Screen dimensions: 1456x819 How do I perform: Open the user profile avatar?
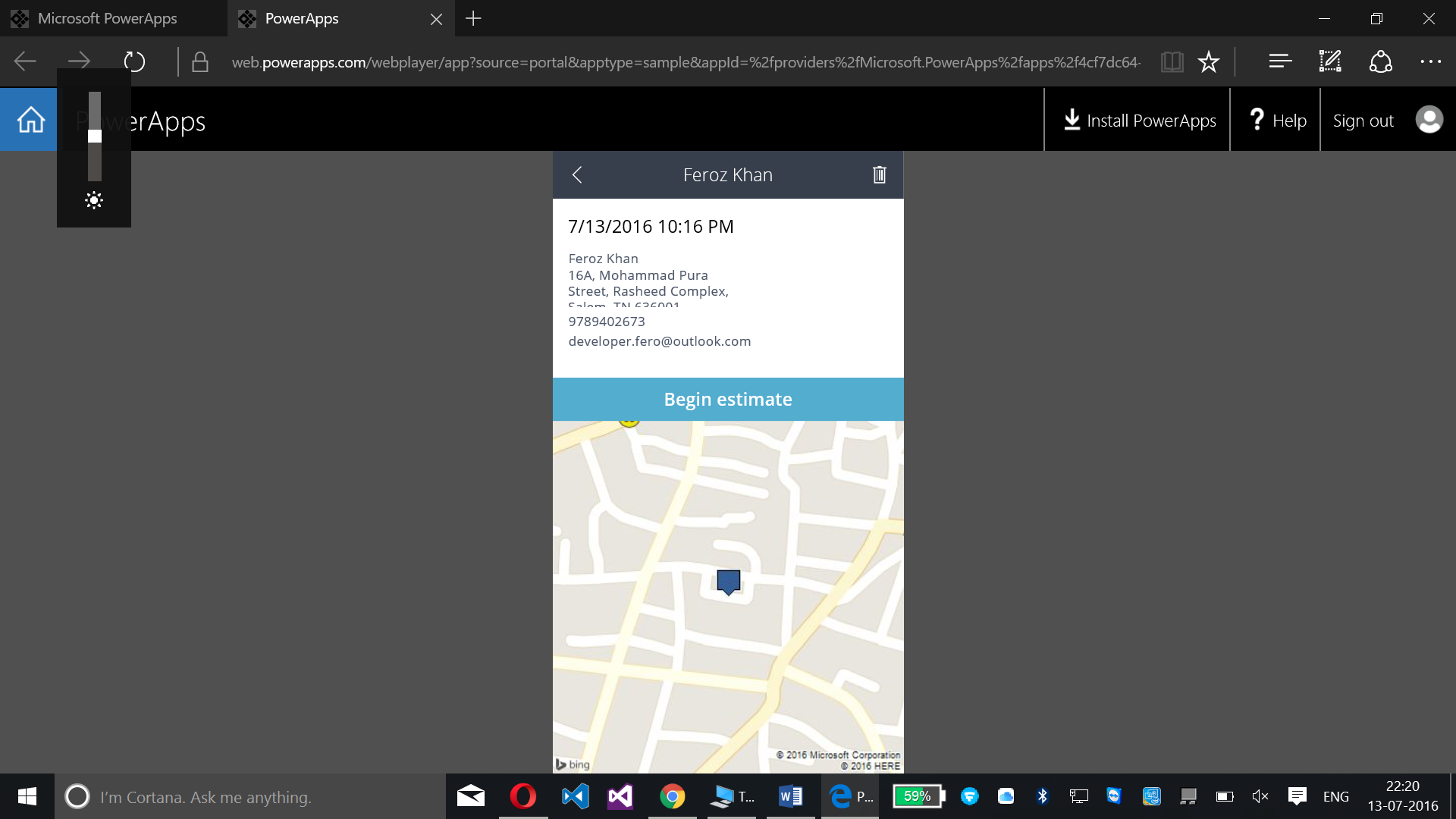click(1429, 120)
